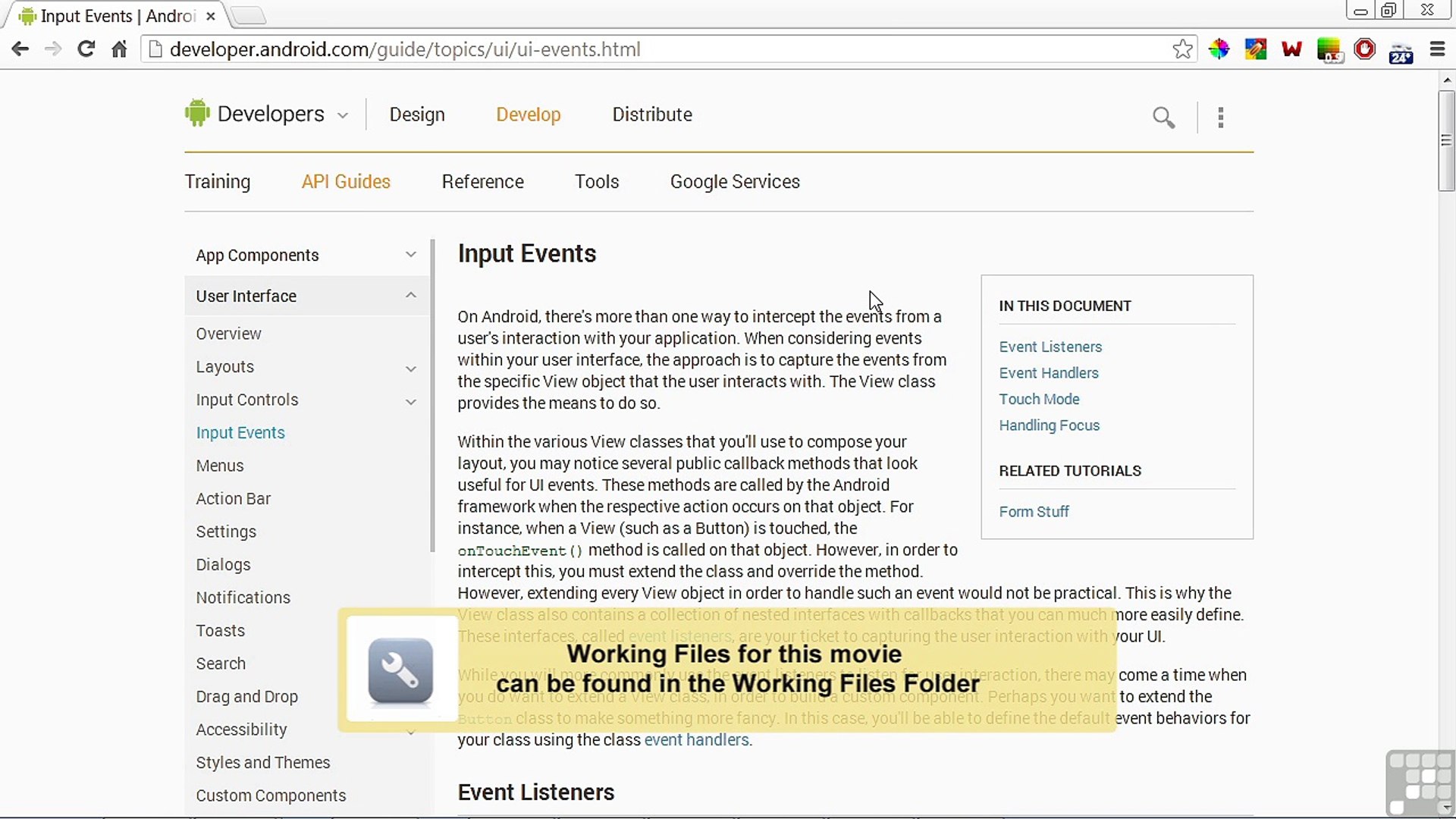Open Styles and Themes in the sidebar

[262, 763]
